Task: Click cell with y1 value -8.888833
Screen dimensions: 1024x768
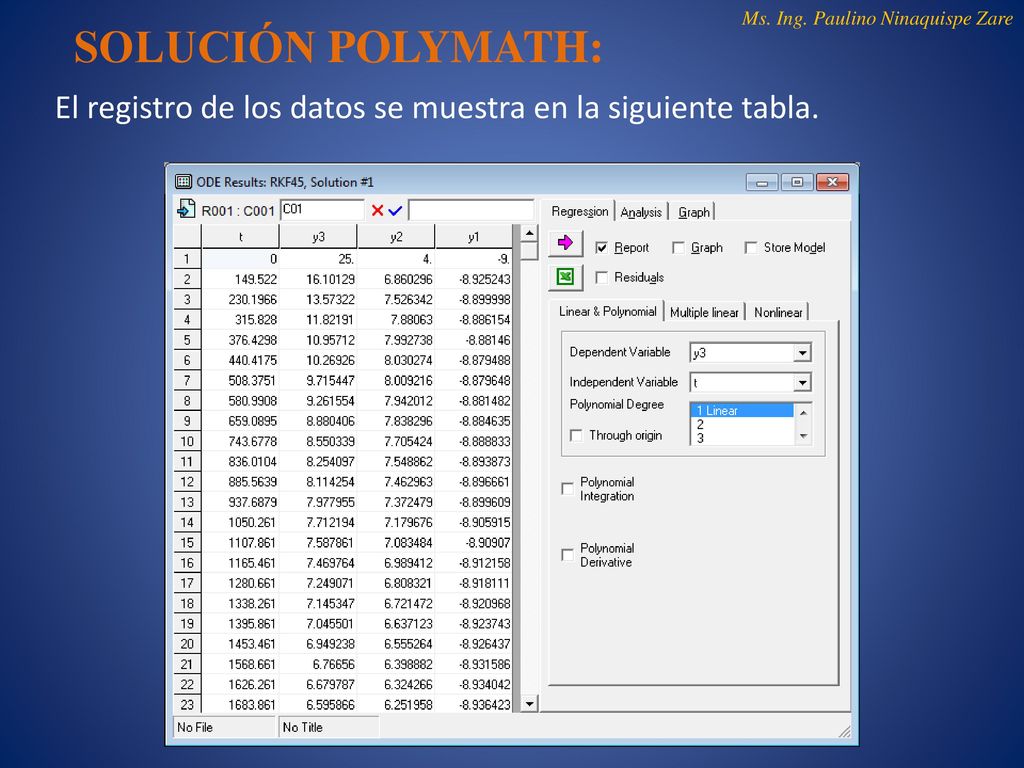Action: coord(473,441)
